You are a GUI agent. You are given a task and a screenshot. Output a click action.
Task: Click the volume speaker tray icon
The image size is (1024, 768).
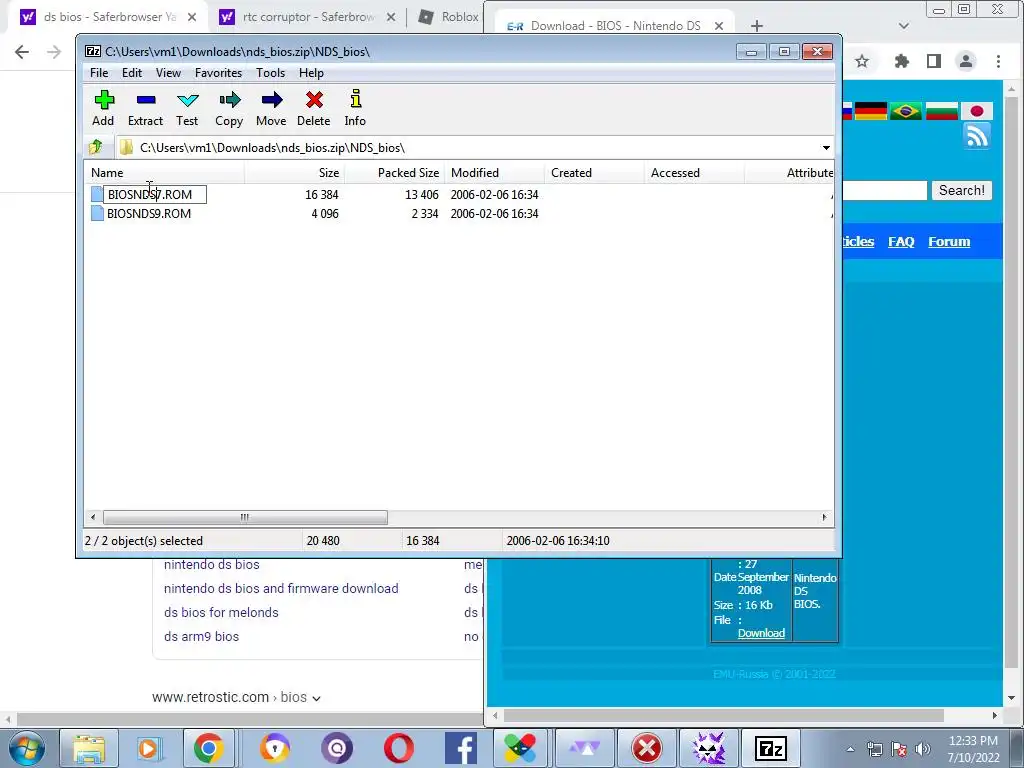[922, 749]
